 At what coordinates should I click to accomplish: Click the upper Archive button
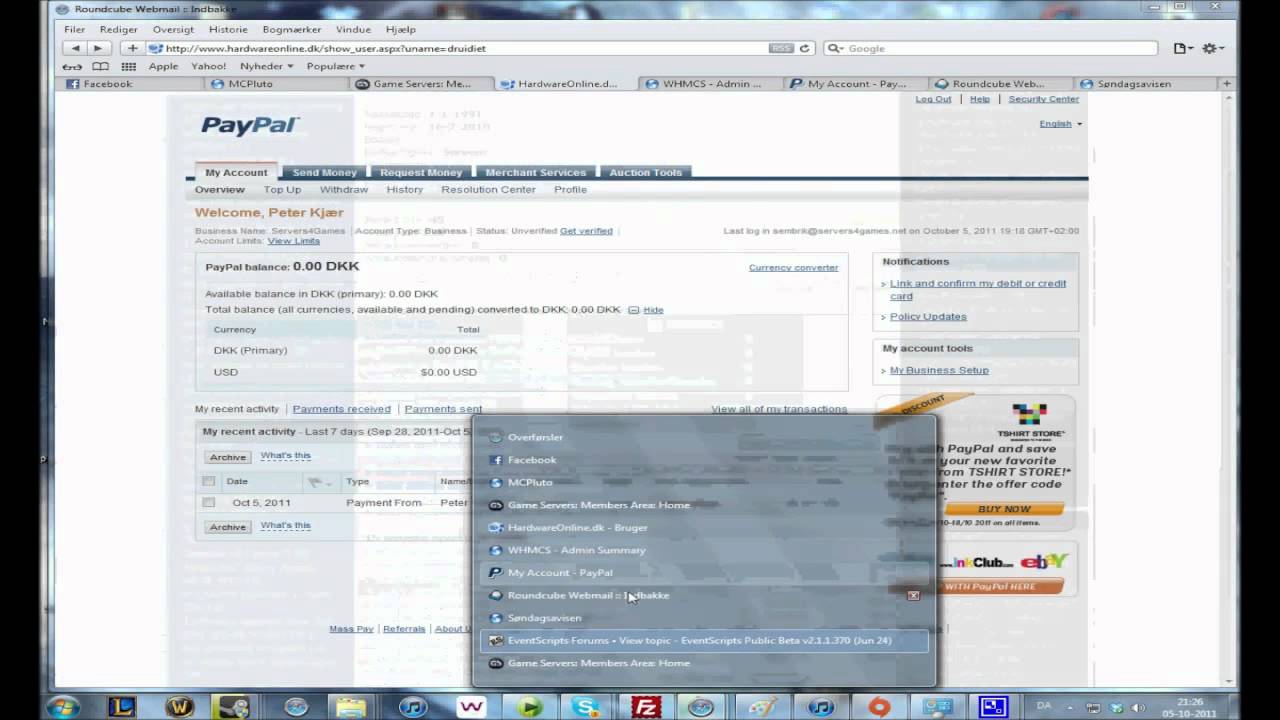coord(227,456)
